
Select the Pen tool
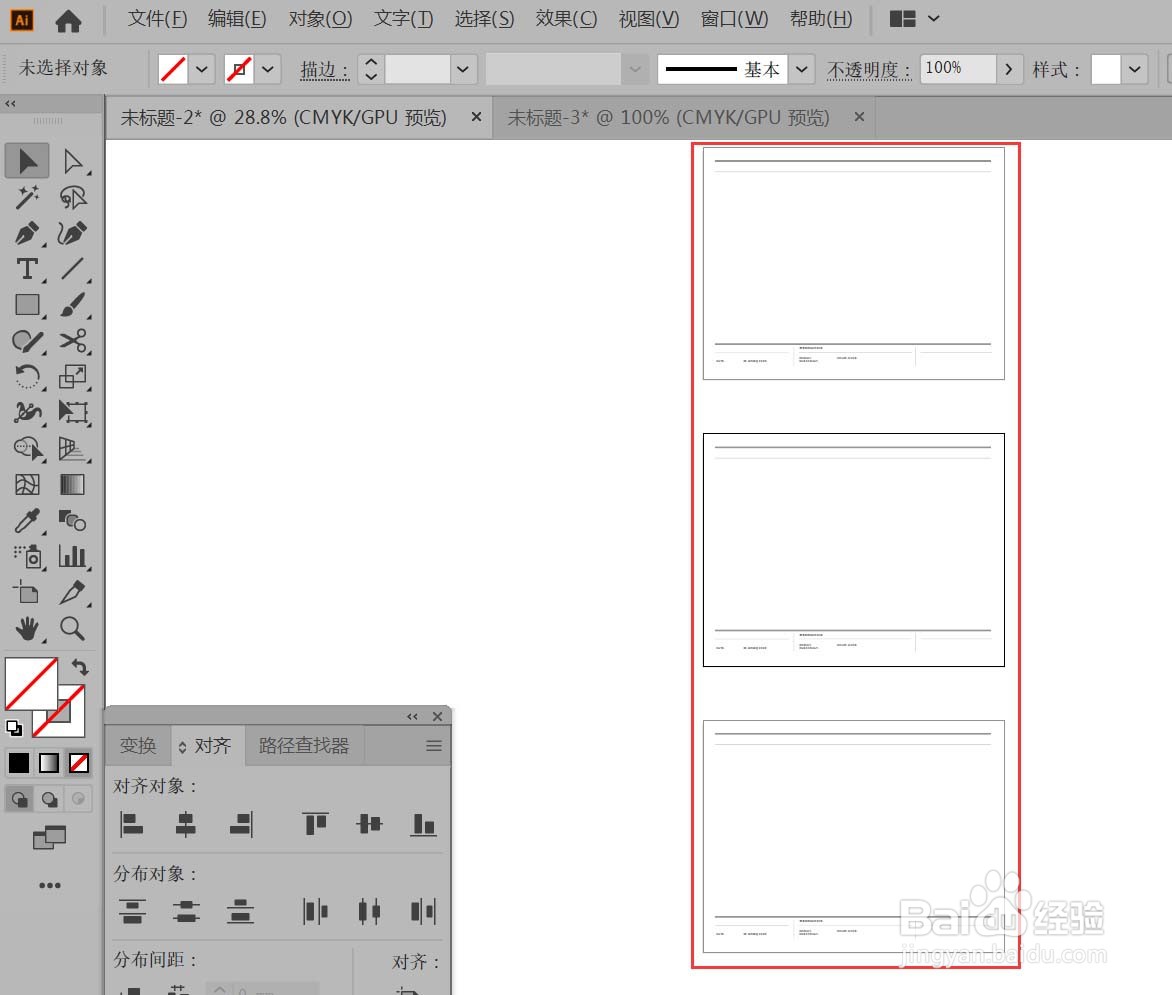(28, 233)
